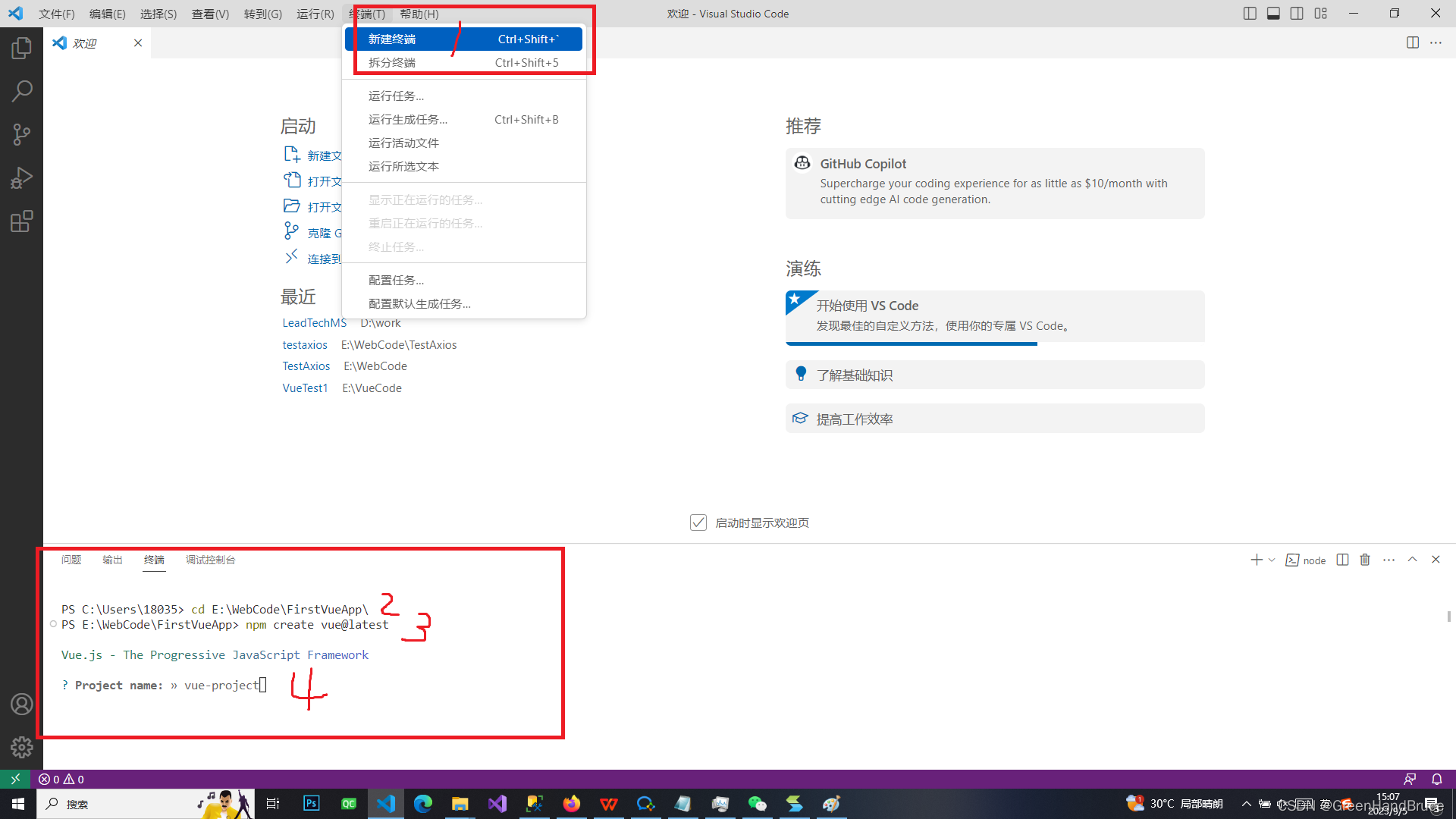
Task: Toggle panel visibility in title bar
Action: coord(1273,14)
